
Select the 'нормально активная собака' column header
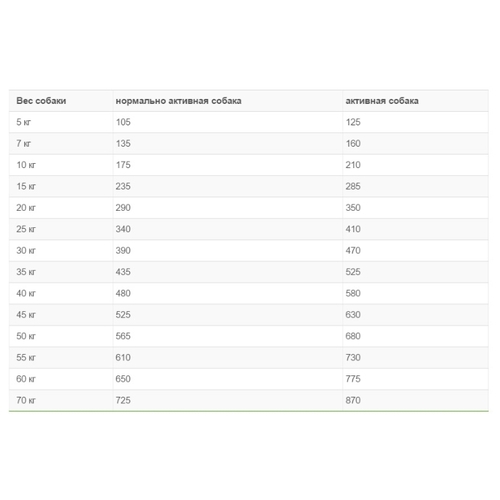[x=178, y=101]
